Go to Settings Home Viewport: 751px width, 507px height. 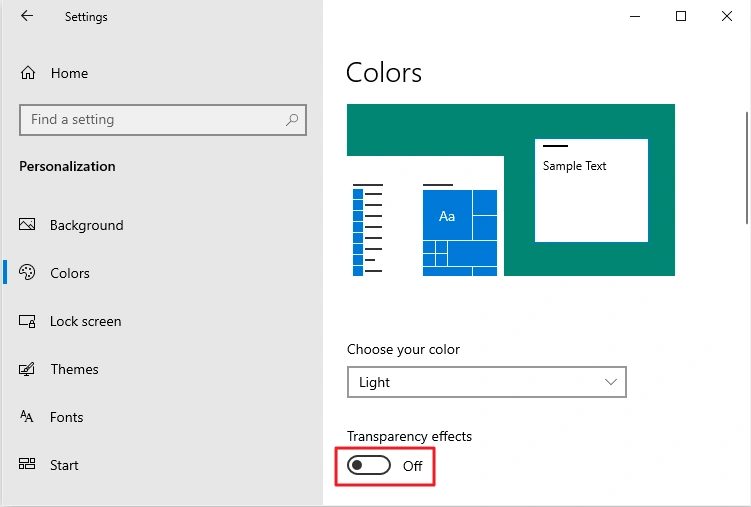[69, 73]
